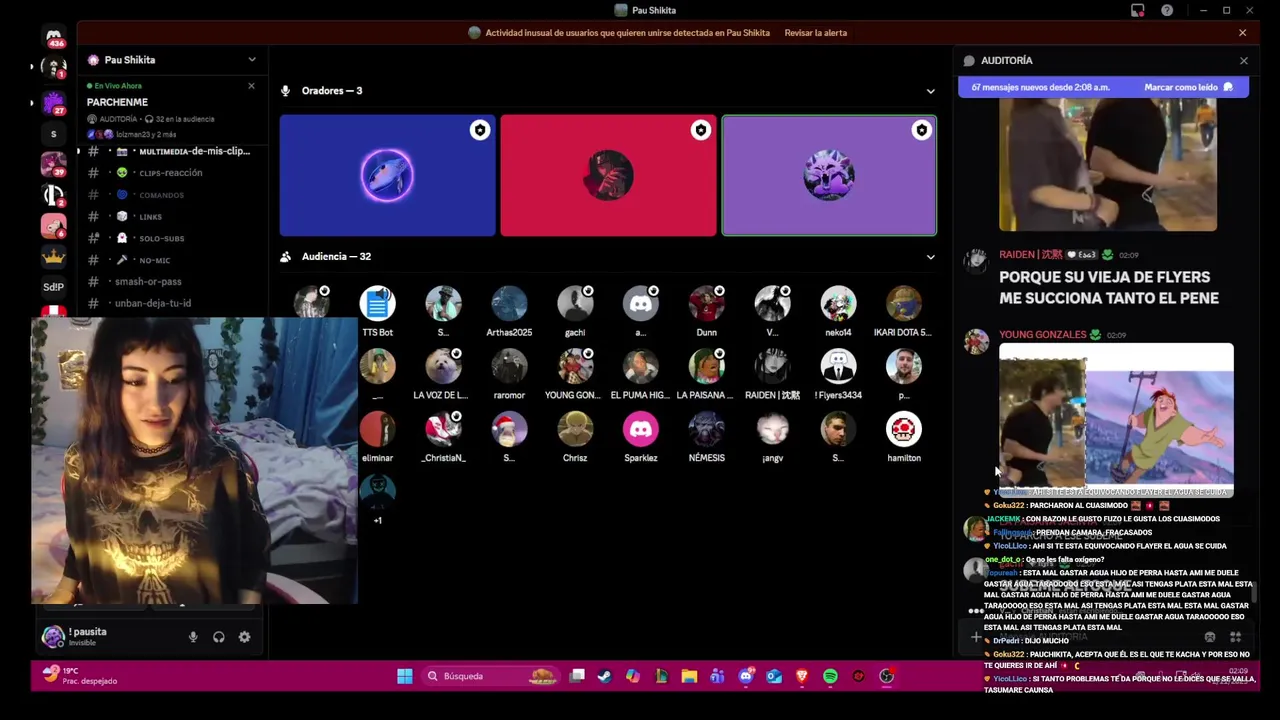Image resolution: width=1280 pixels, height=720 pixels.
Task: Open the Sd!P server icon
Action: 54,287
